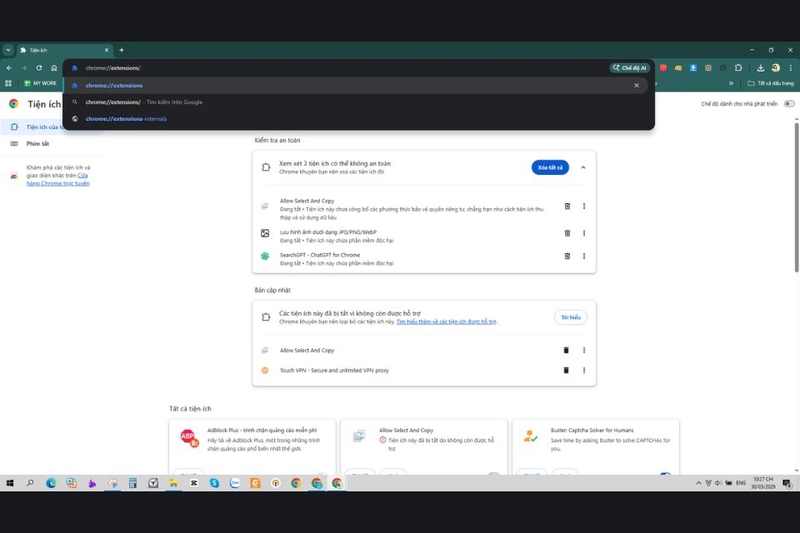Click the taskbar clock showing 10:27 CH

(763, 483)
